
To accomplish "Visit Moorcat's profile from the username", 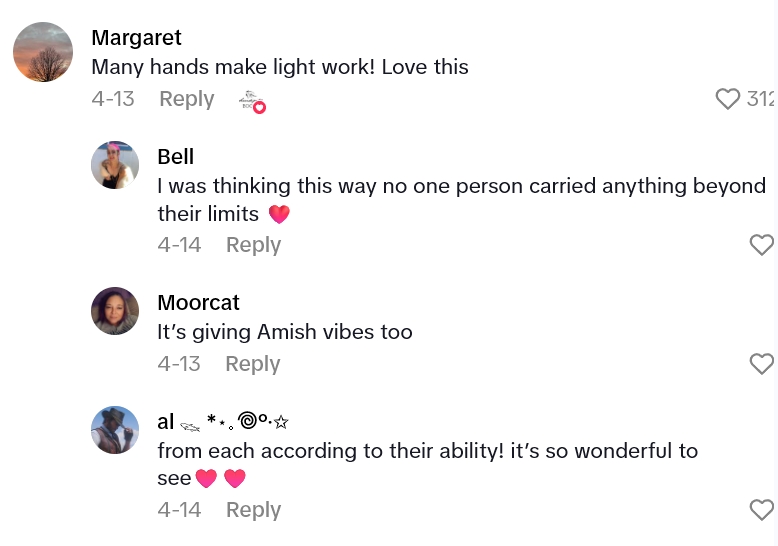I will tap(199, 303).
